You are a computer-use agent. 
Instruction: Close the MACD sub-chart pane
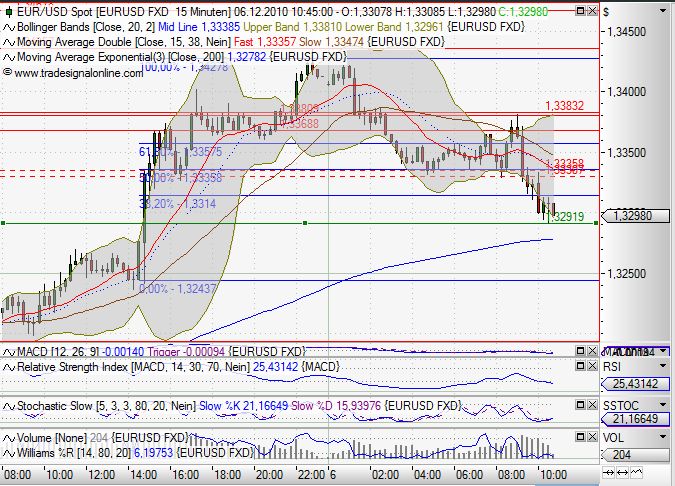[x=592, y=351]
